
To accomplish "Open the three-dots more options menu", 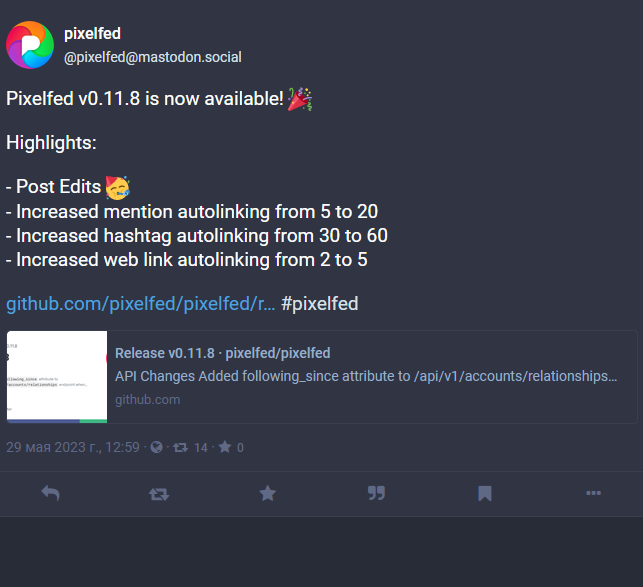I will [x=593, y=493].
